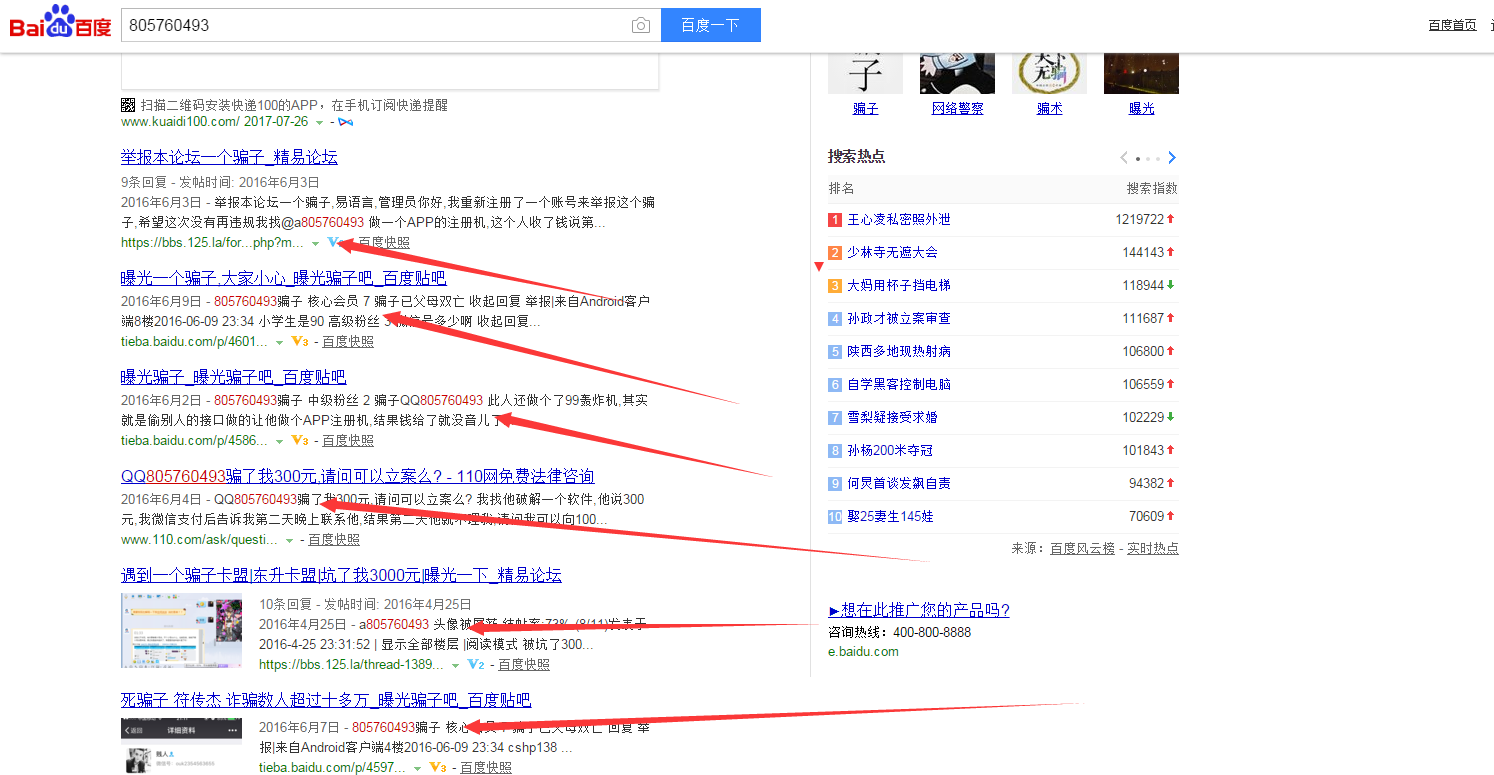Open hot topic 孙杨200米夺冠
The image size is (1494, 775).
[x=892, y=450]
